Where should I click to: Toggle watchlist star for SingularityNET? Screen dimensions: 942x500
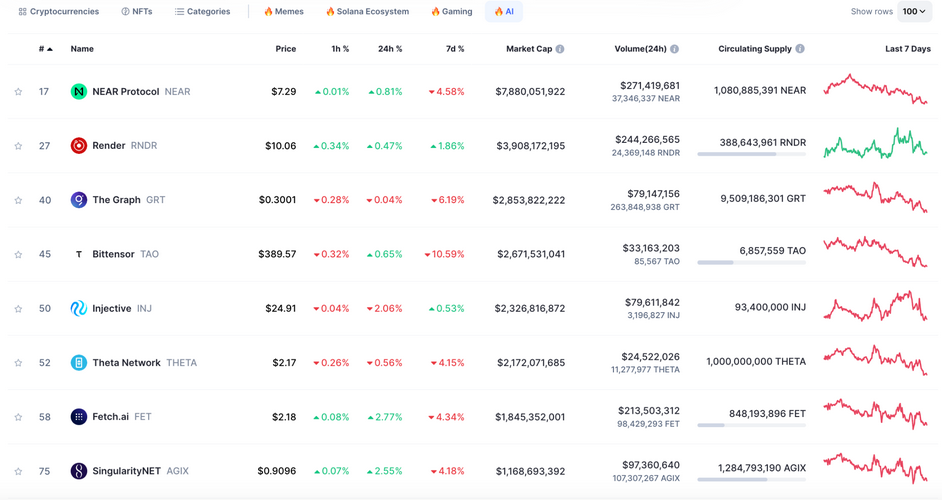(18, 471)
